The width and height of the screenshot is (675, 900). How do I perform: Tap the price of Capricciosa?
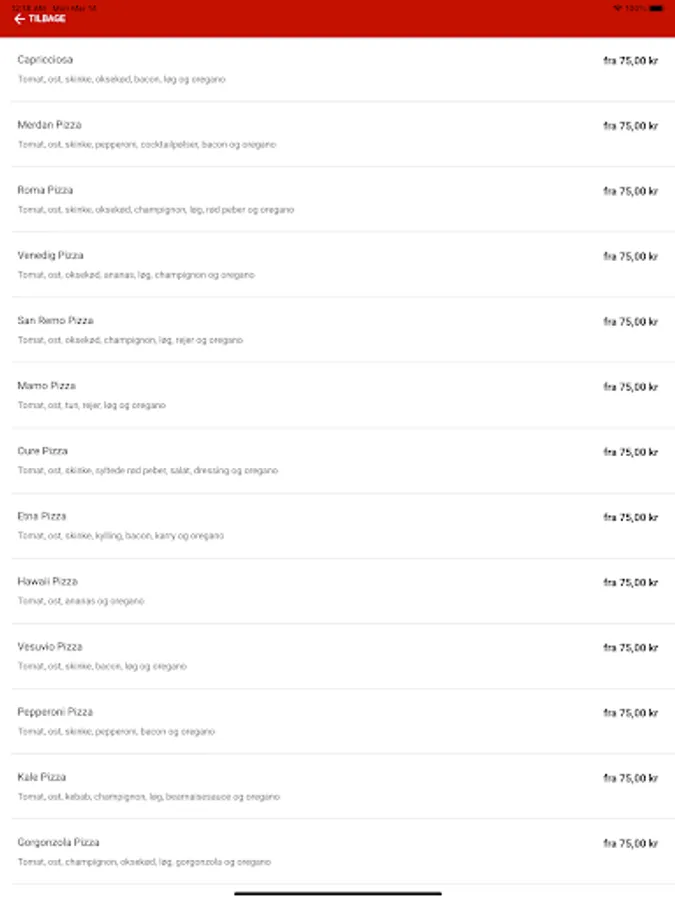[x=630, y=61]
